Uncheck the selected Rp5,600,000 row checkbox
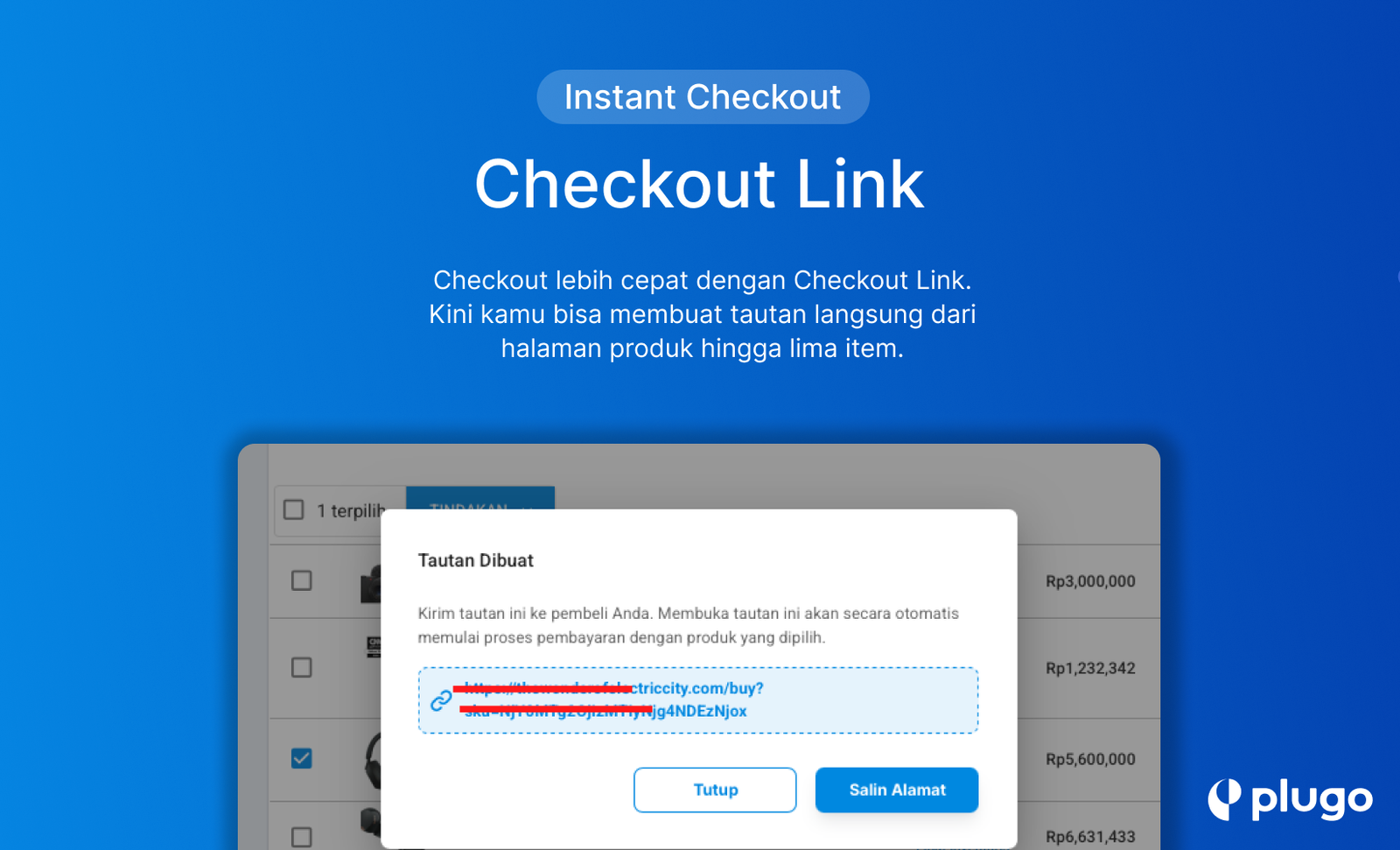1400x850 pixels. (302, 758)
